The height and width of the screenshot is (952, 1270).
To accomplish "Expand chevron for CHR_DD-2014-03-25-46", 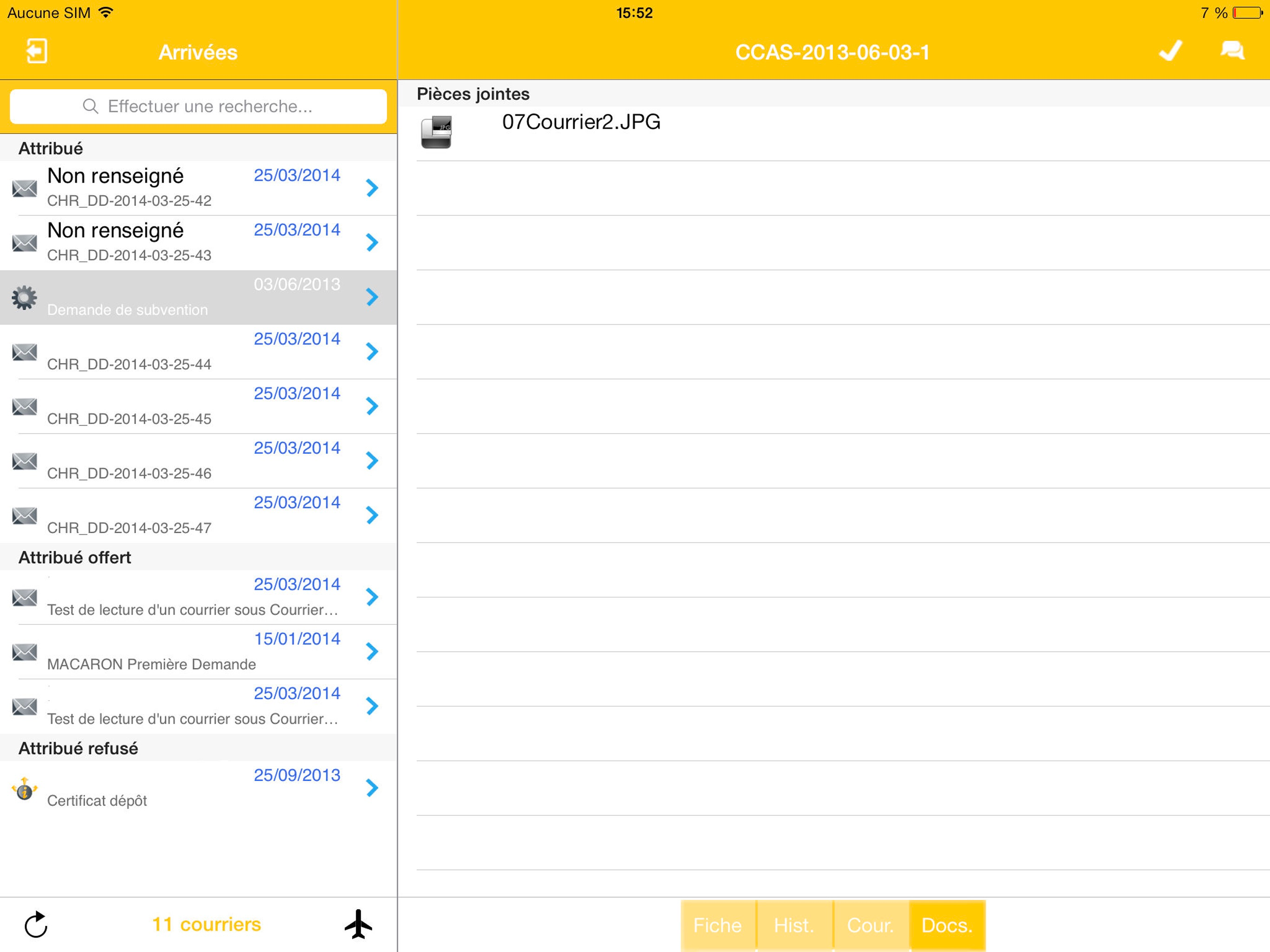I will [x=372, y=461].
